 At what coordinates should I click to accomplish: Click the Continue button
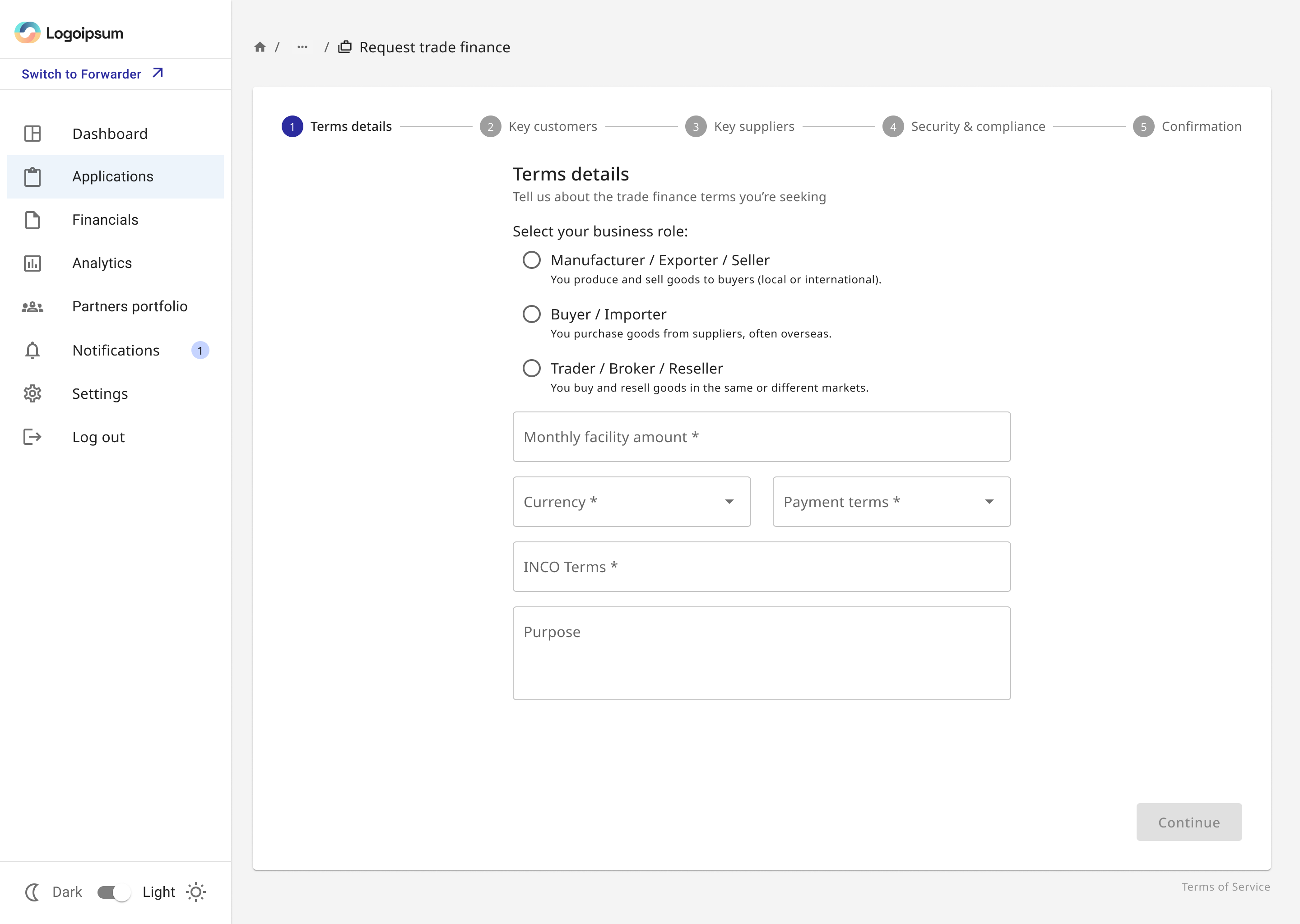(x=1189, y=822)
